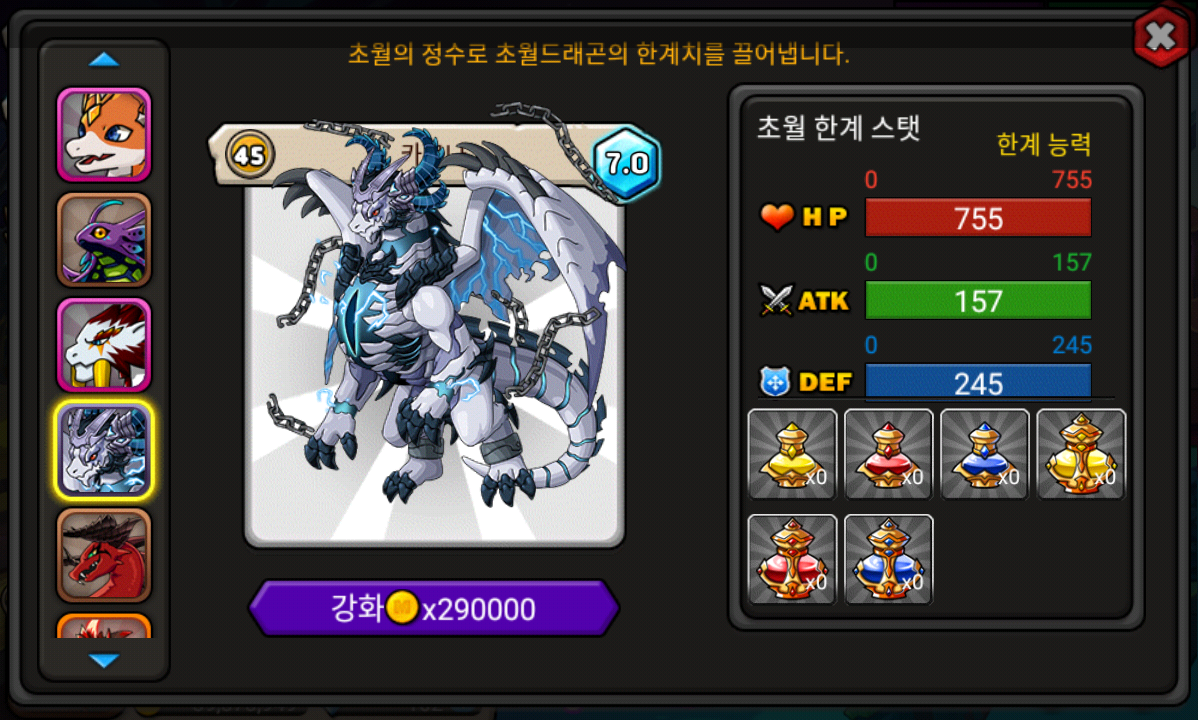Viewport: 1198px width, 720px height.
Task: Choose the purple serpent dragon portrait
Action: click(x=104, y=240)
